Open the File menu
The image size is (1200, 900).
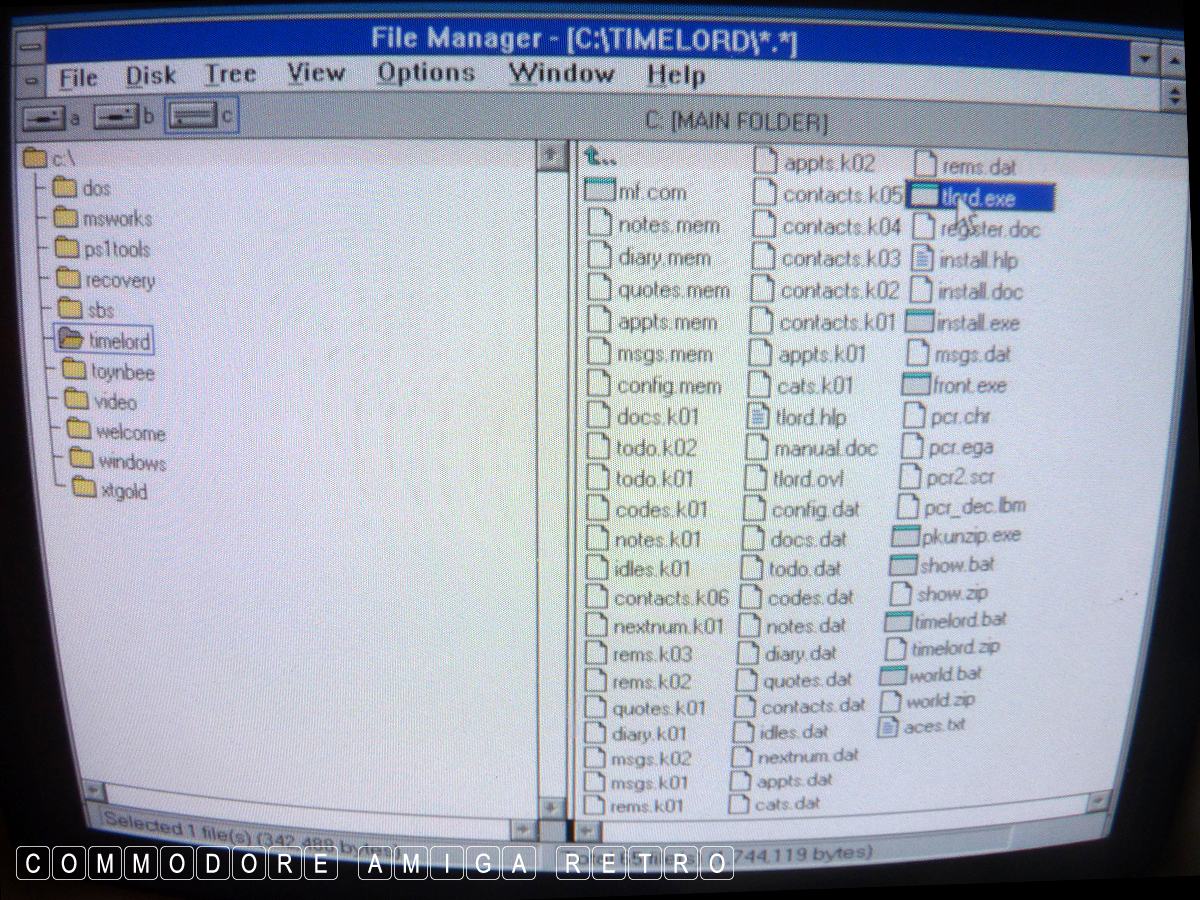[x=78, y=77]
